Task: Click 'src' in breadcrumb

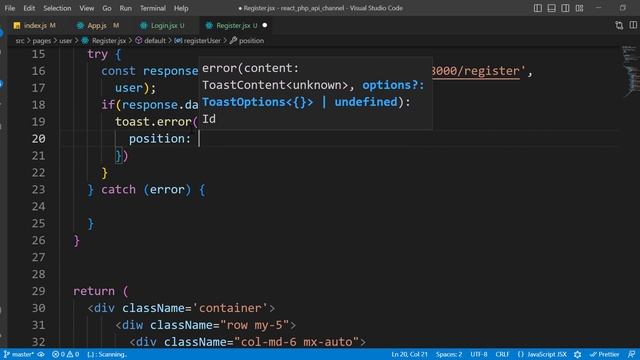Action: (20, 41)
